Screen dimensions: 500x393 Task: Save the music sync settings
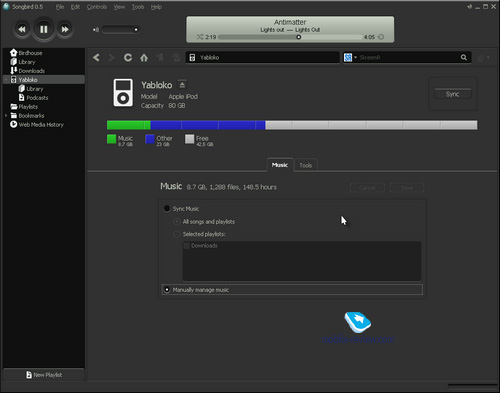point(407,188)
